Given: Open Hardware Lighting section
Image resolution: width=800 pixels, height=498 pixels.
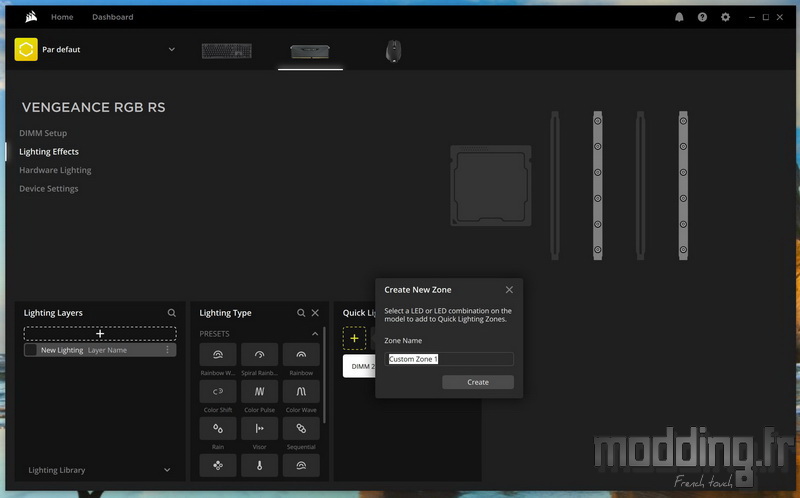Looking at the screenshot, I should 55,170.
